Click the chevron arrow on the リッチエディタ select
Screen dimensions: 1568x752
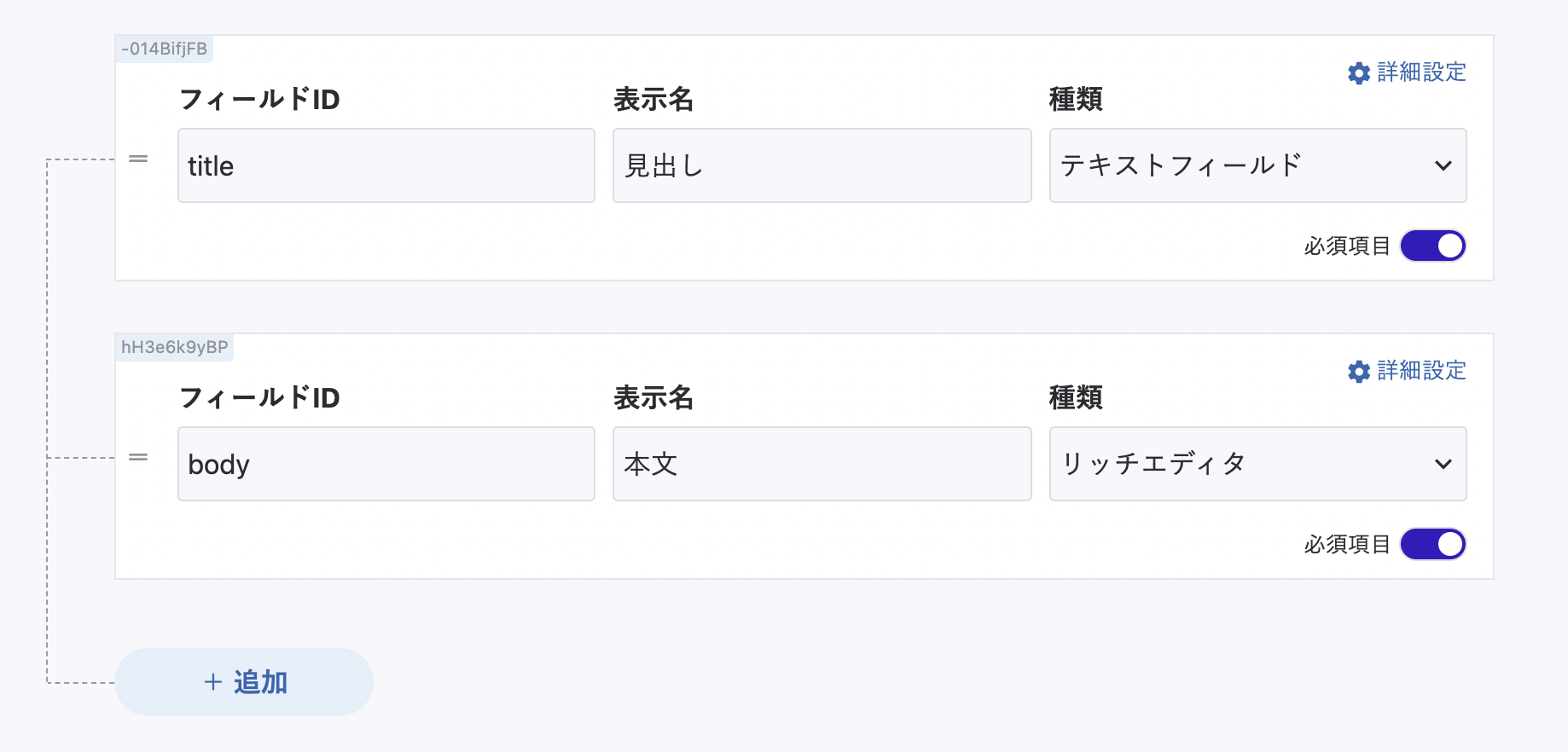point(1443,464)
